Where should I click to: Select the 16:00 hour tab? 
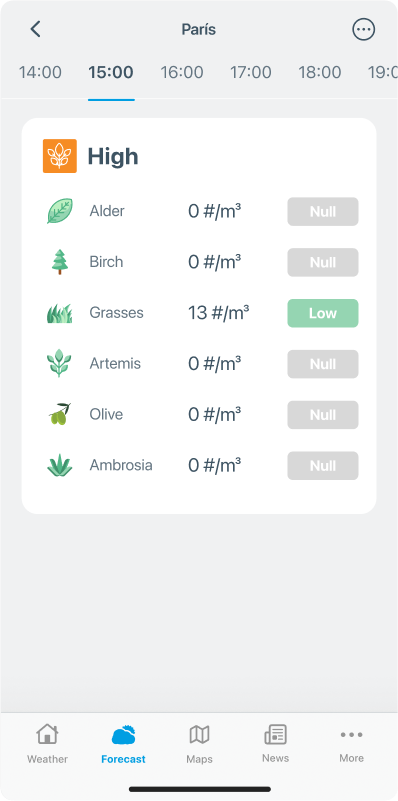click(x=182, y=72)
